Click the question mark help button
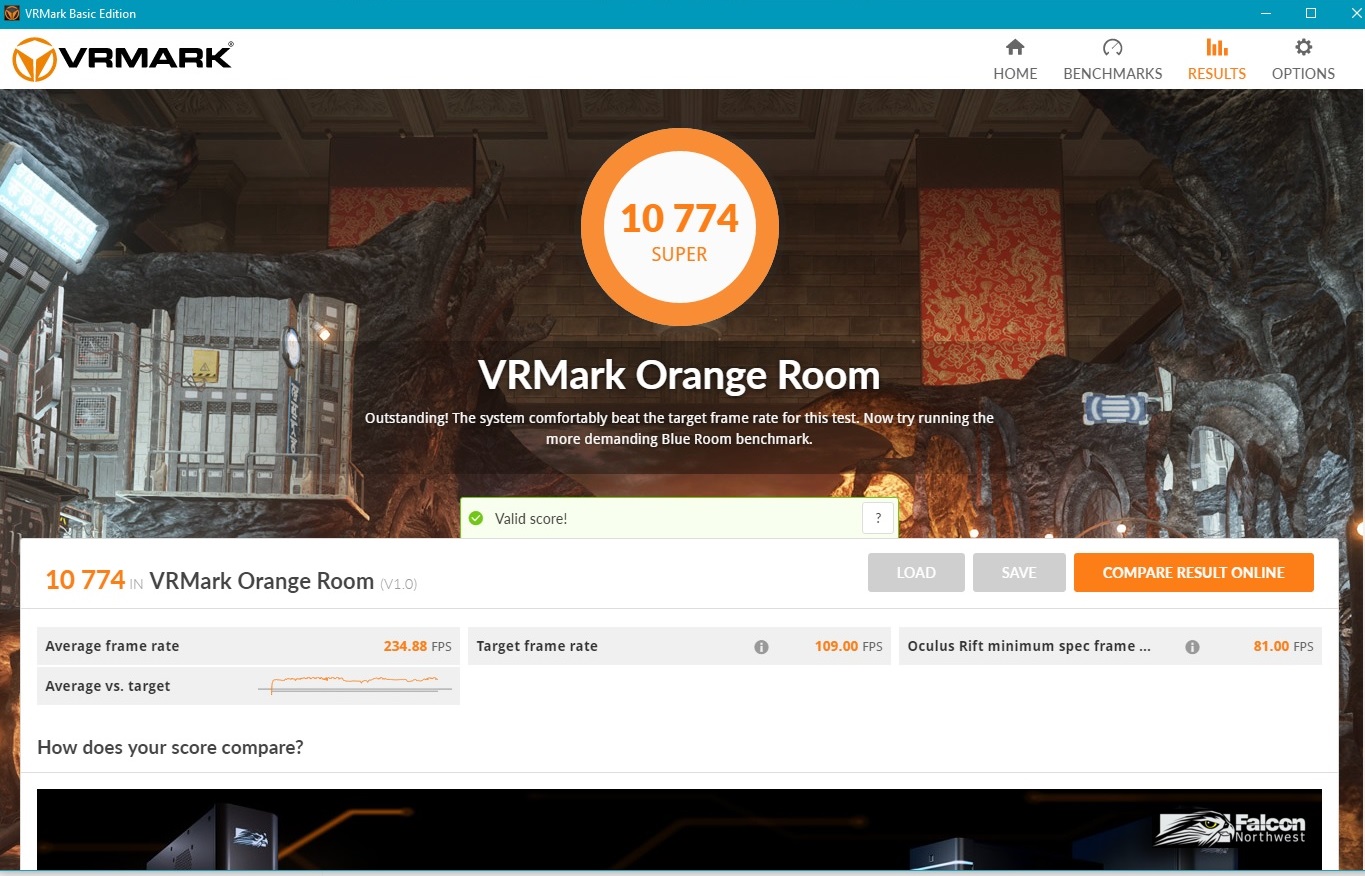 [878, 518]
